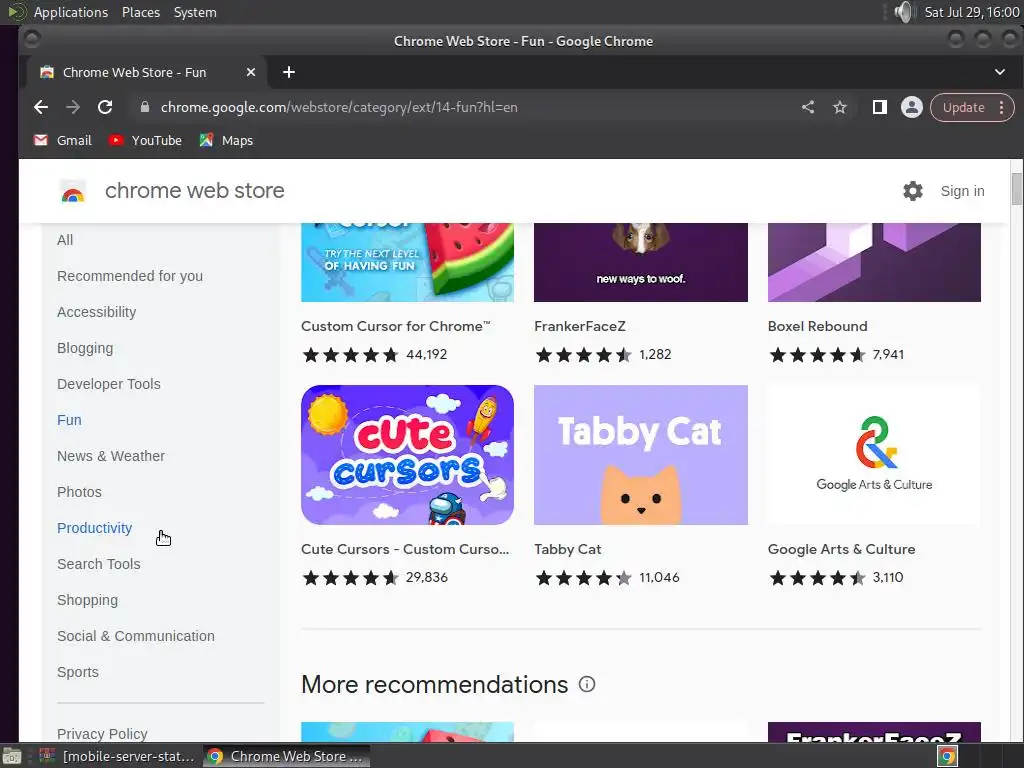Open the Chrome side panel icon
Image resolution: width=1024 pixels, height=768 pixels.
point(880,107)
